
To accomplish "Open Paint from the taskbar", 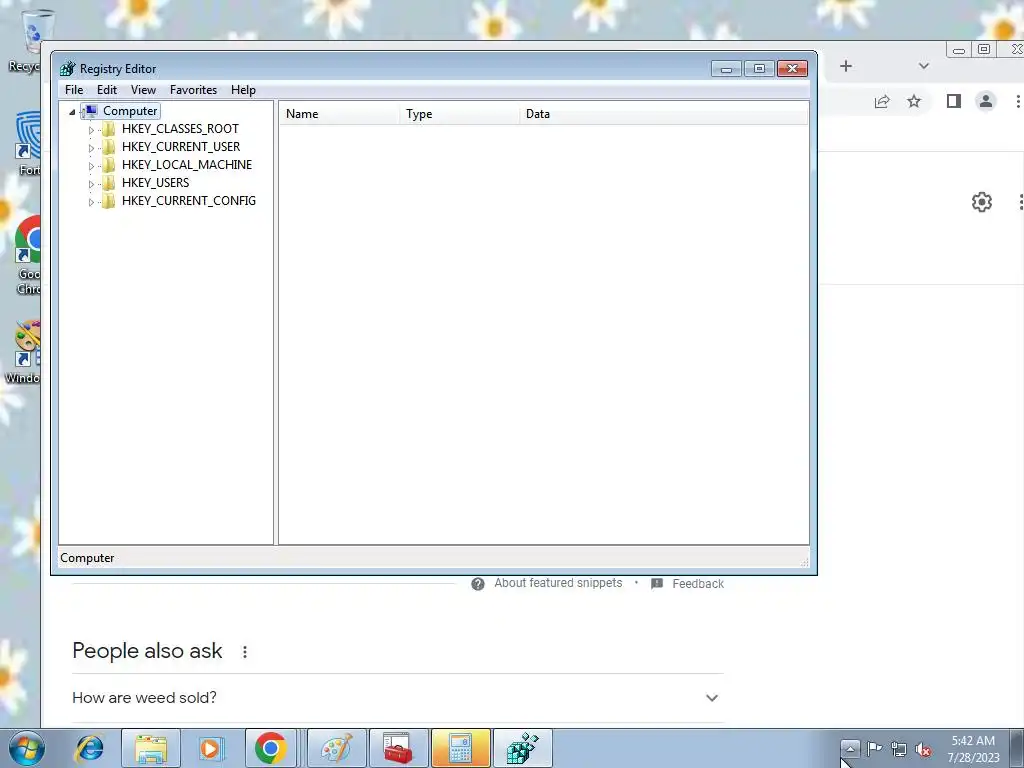I will point(337,748).
